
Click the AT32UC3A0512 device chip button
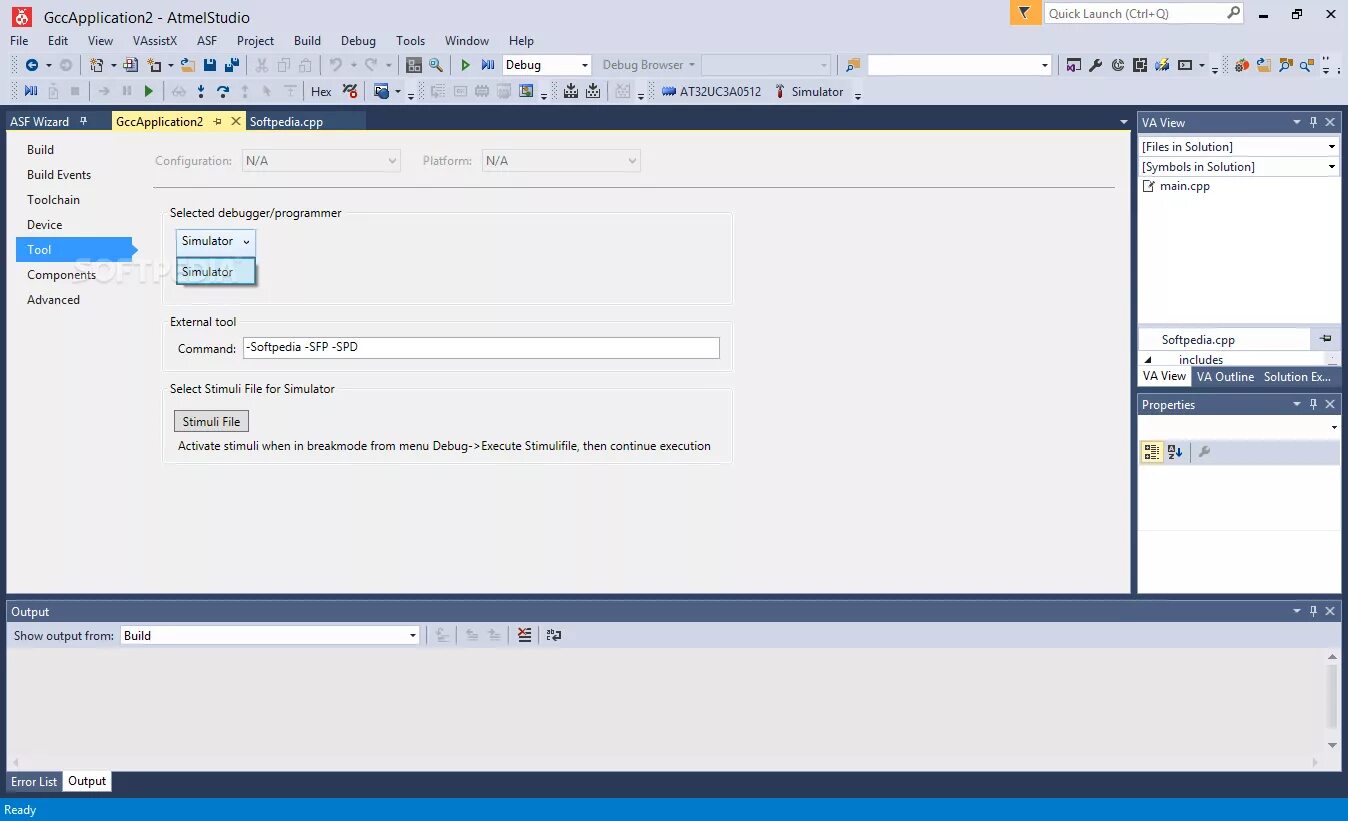pos(711,91)
